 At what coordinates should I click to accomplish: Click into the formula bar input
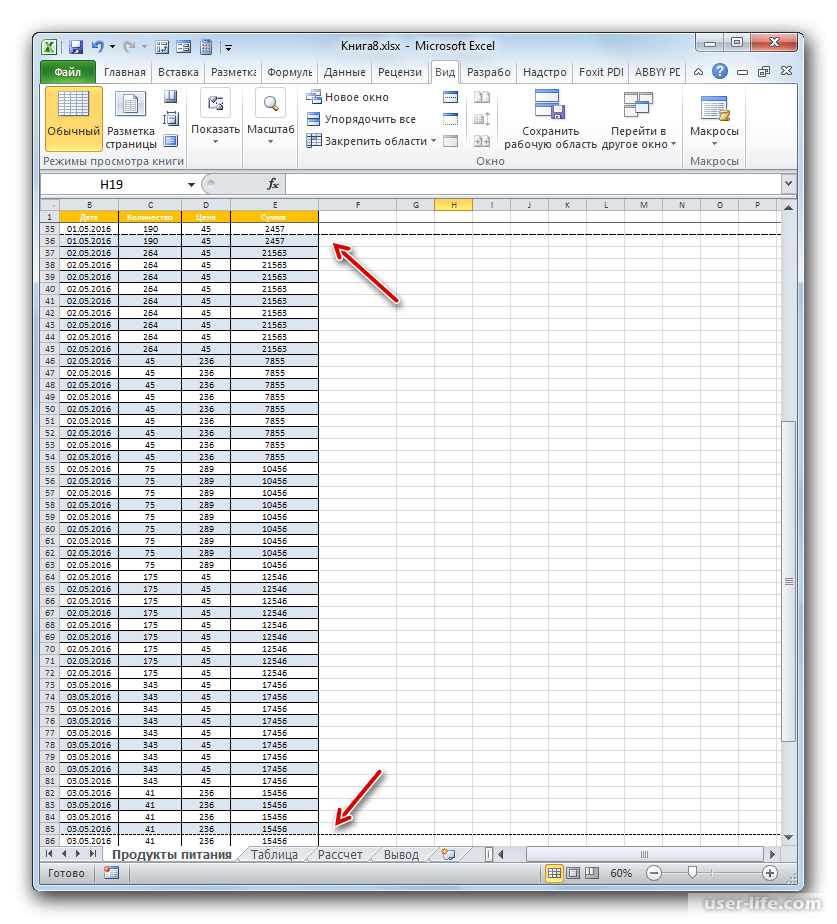[533, 184]
